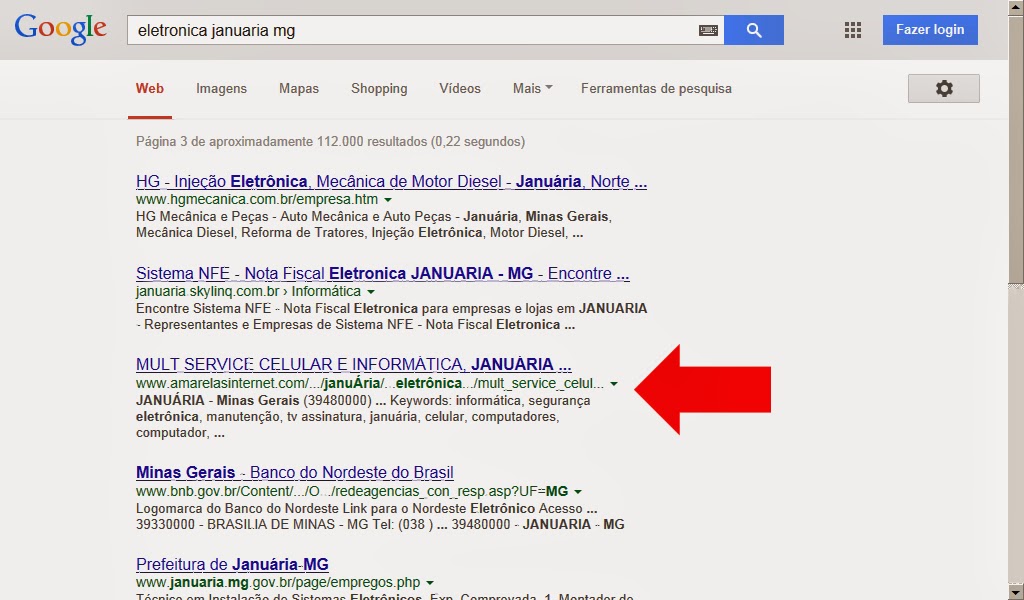
Task: Open the on-screen keyboard icon in search box
Action: (708, 30)
